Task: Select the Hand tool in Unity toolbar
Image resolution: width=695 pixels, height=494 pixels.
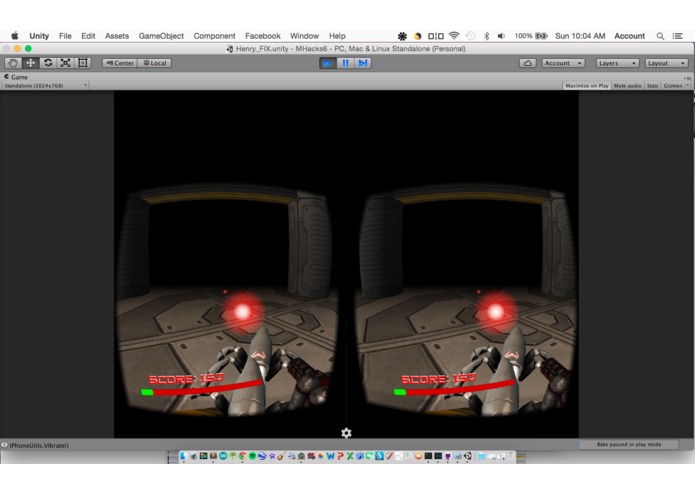Action: coord(13,63)
